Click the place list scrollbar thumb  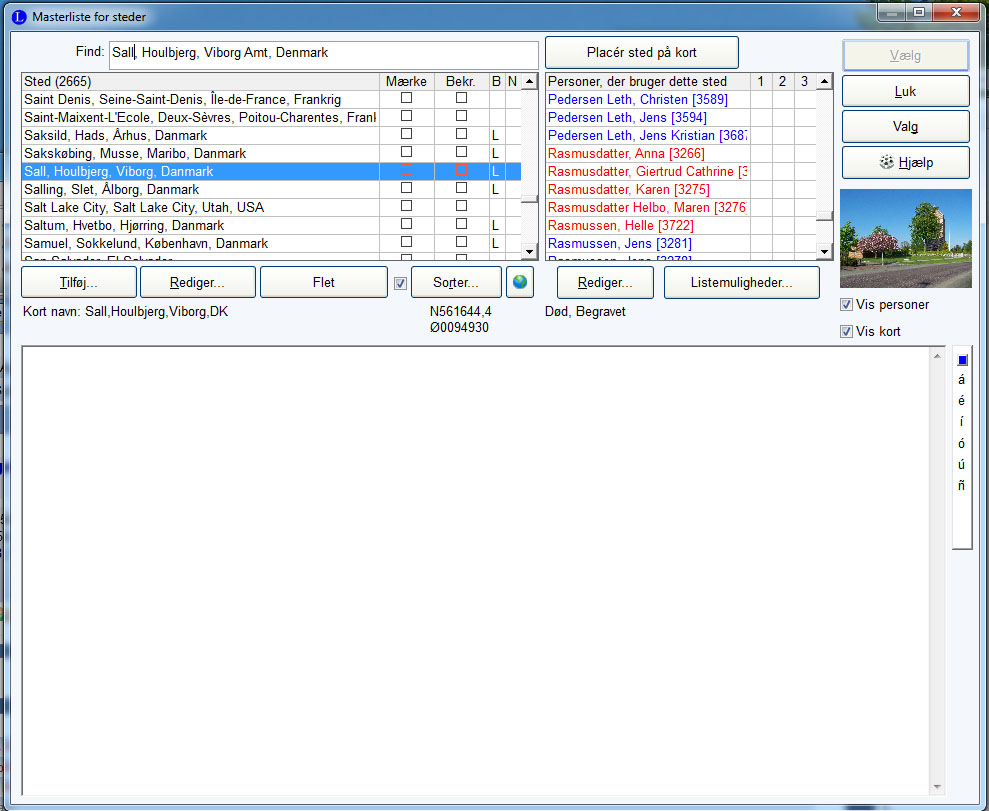pyautogui.click(x=530, y=199)
